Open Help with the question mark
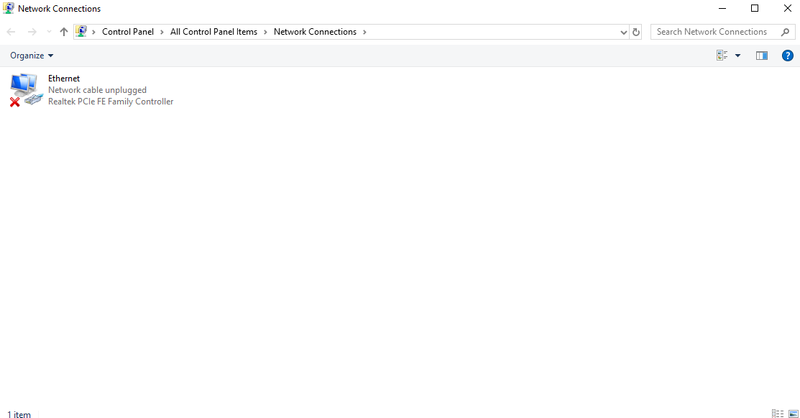The width and height of the screenshot is (800, 418). coord(787,56)
